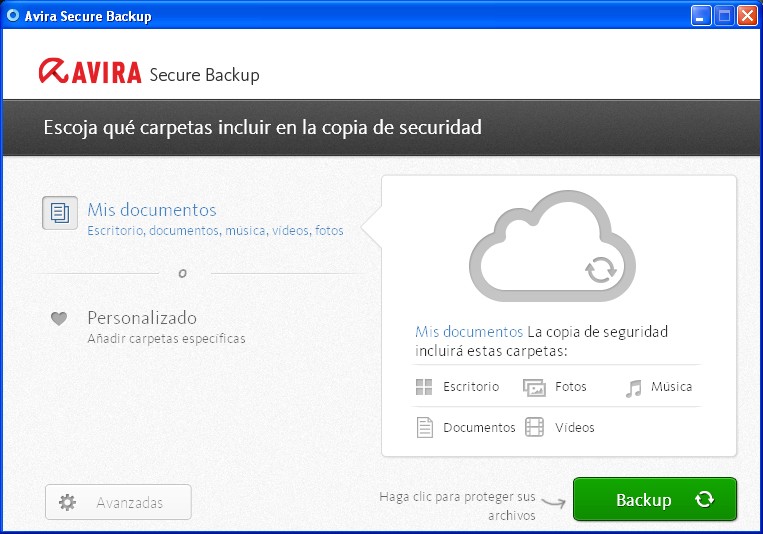Viewport: 763px width, 534px height.
Task: Click the Documentos folder label
Action: pyautogui.click(x=479, y=427)
